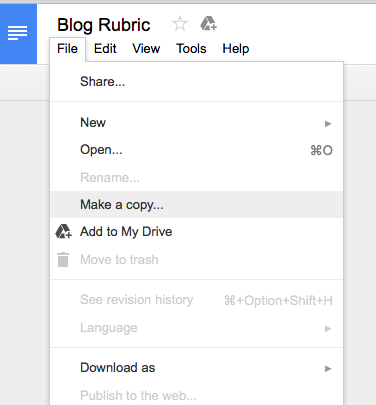Click the trash can icon in menu

(x=63, y=259)
